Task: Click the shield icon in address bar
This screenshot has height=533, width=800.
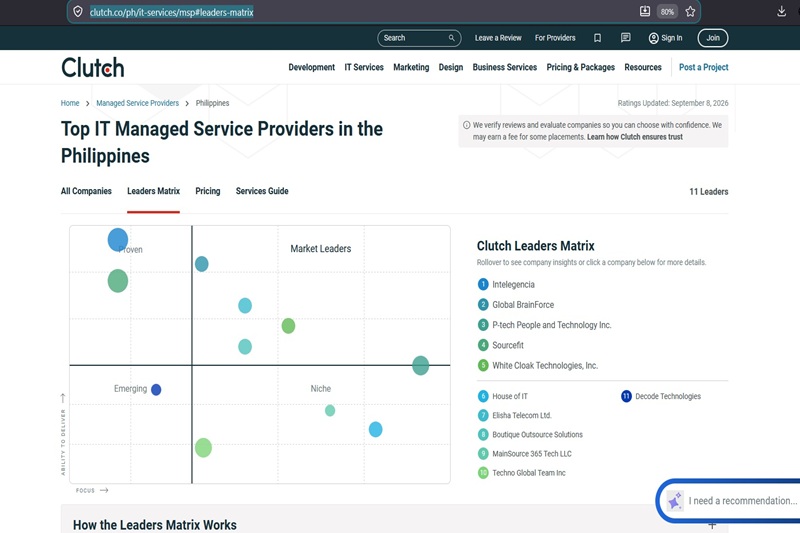Action: tap(78, 12)
